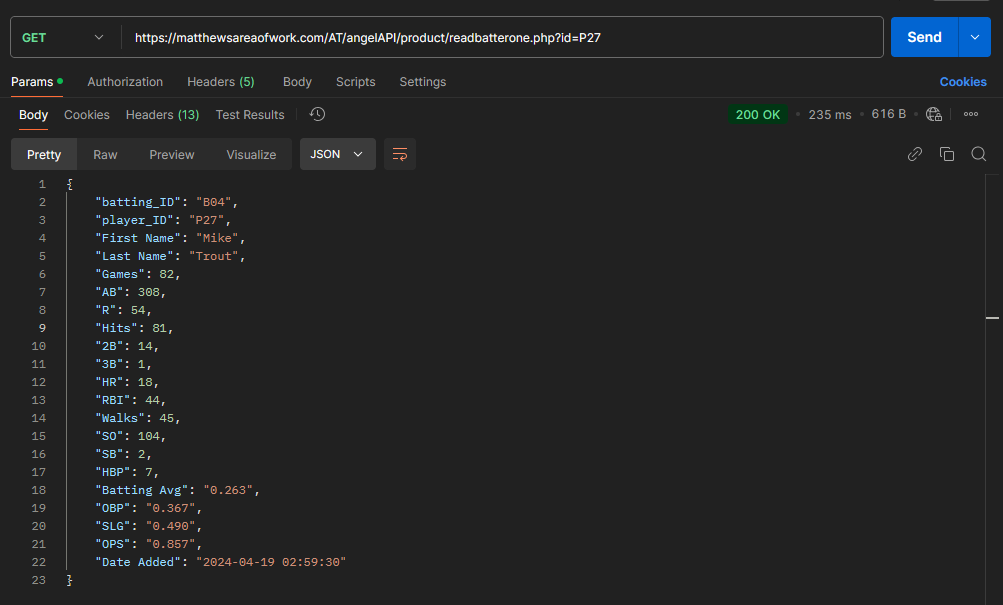Click the "2024-04-19 02:59:30" date value
This screenshot has width=1003, height=605.
pyautogui.click(x=271, y=562)
